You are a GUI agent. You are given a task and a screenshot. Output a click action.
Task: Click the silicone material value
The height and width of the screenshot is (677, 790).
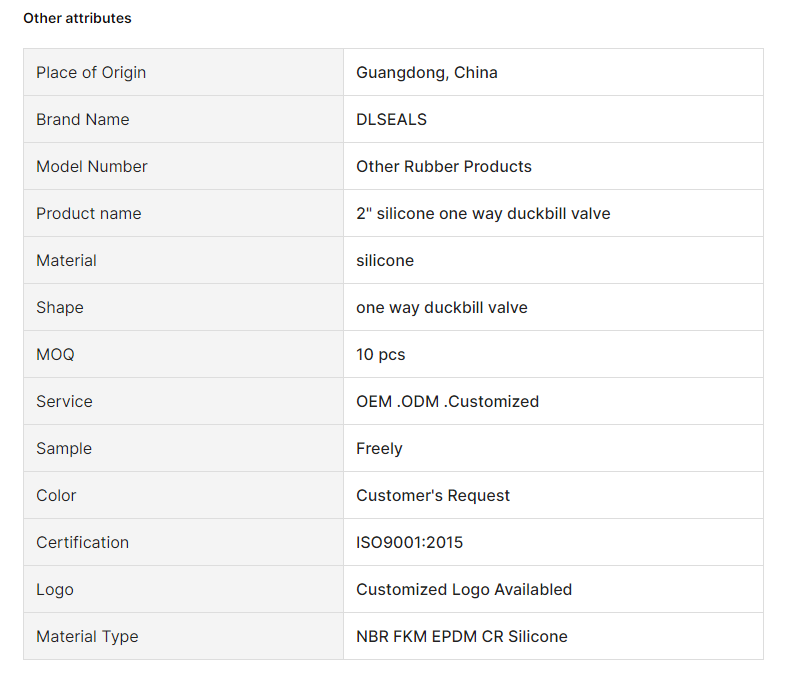[x=385, y=260]
